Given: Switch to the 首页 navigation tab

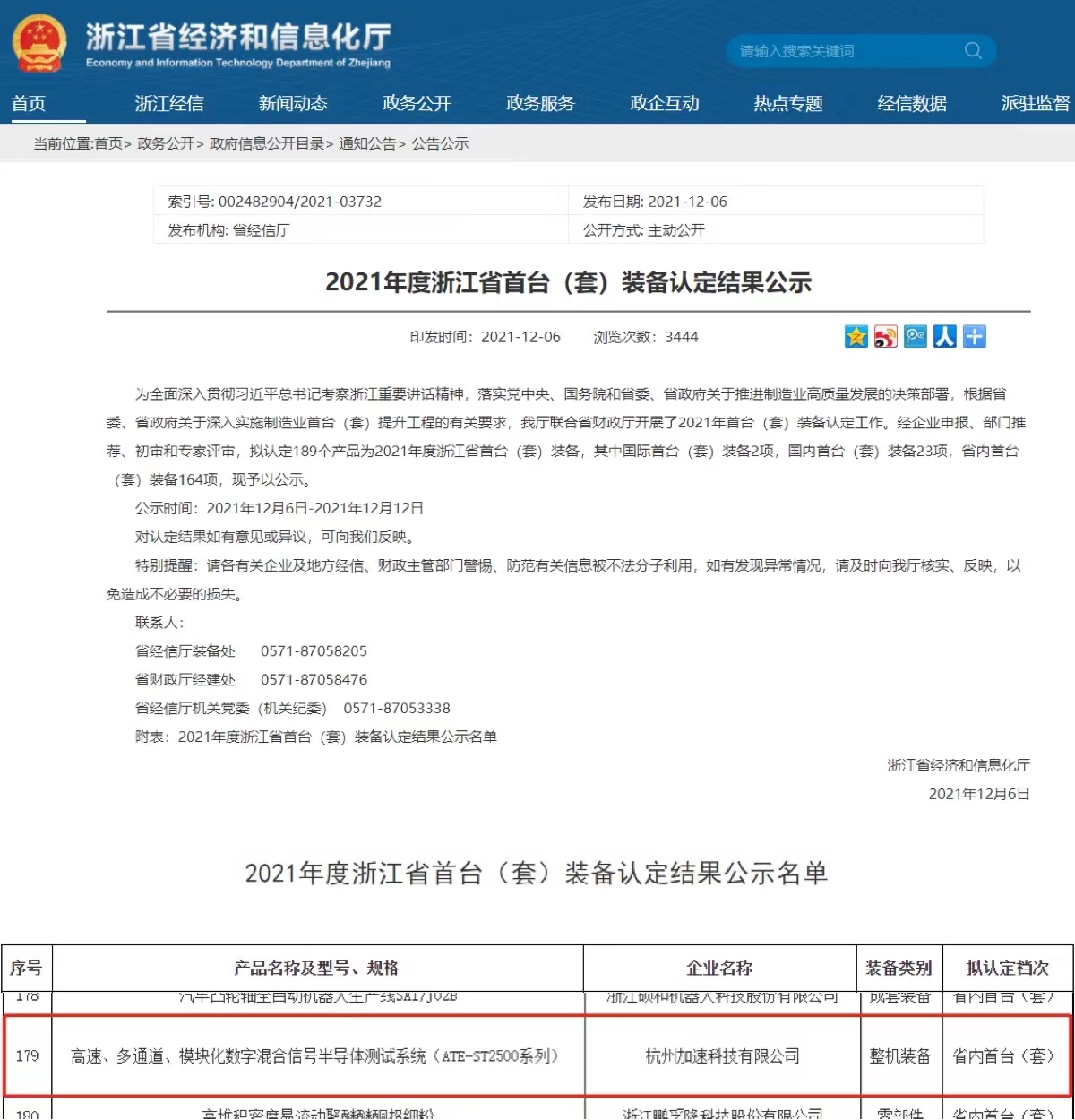Looking at the screenshot, I should 28,103.
